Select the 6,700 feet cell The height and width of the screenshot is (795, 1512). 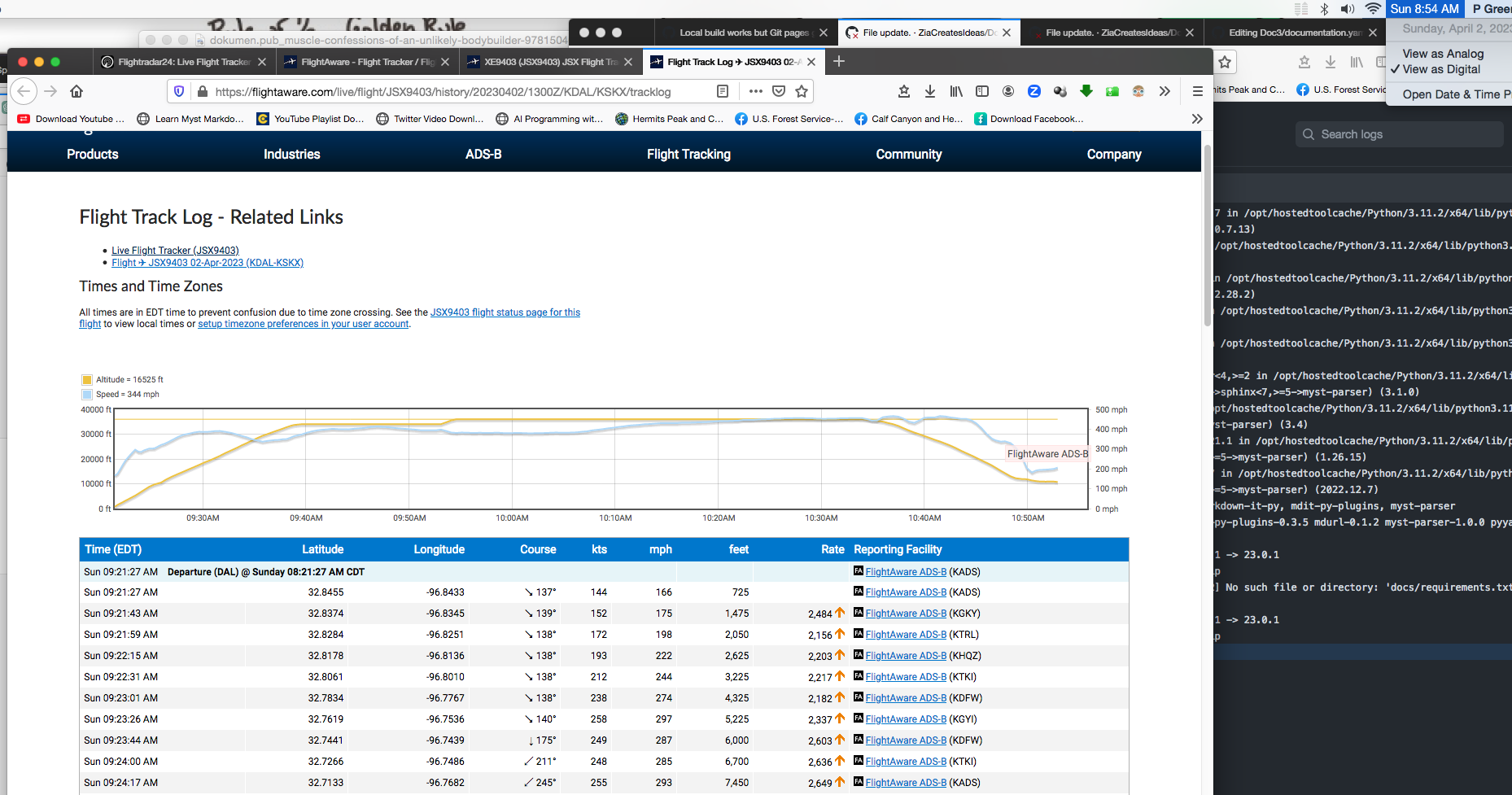tap(736, 762)
